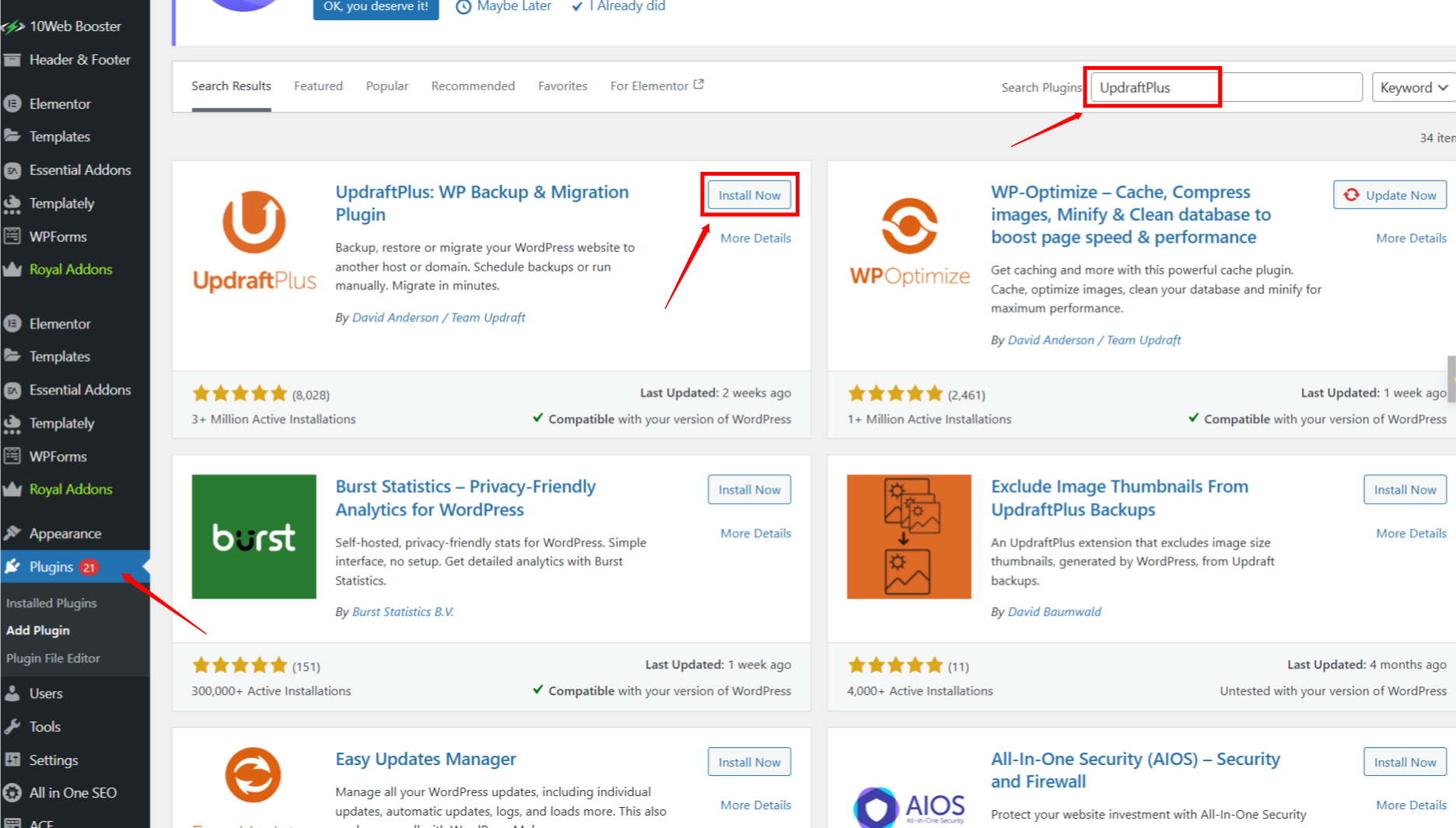The width and height of the screenshot is (1456, 828).
Task: Open 10Web Booster lightning icon
Action: click(12, 26)
